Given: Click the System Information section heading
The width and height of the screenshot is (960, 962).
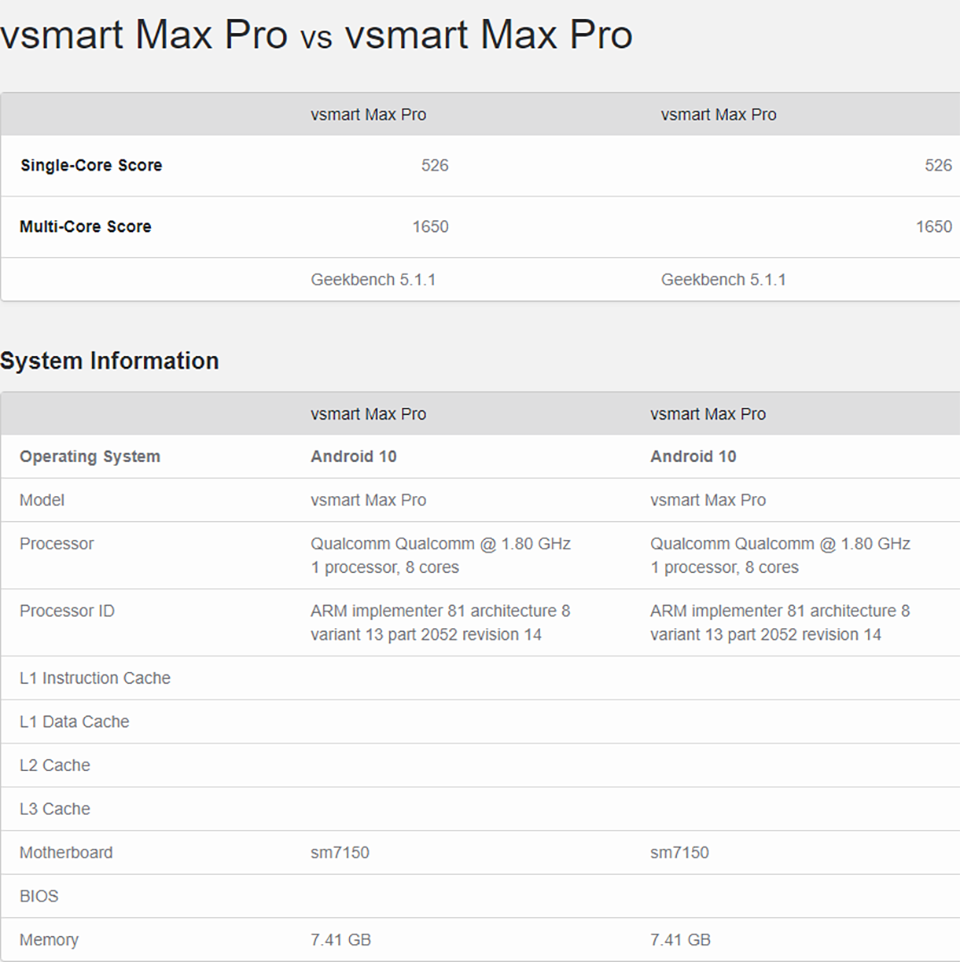Looking at the screenshot, I should [109, 361].
